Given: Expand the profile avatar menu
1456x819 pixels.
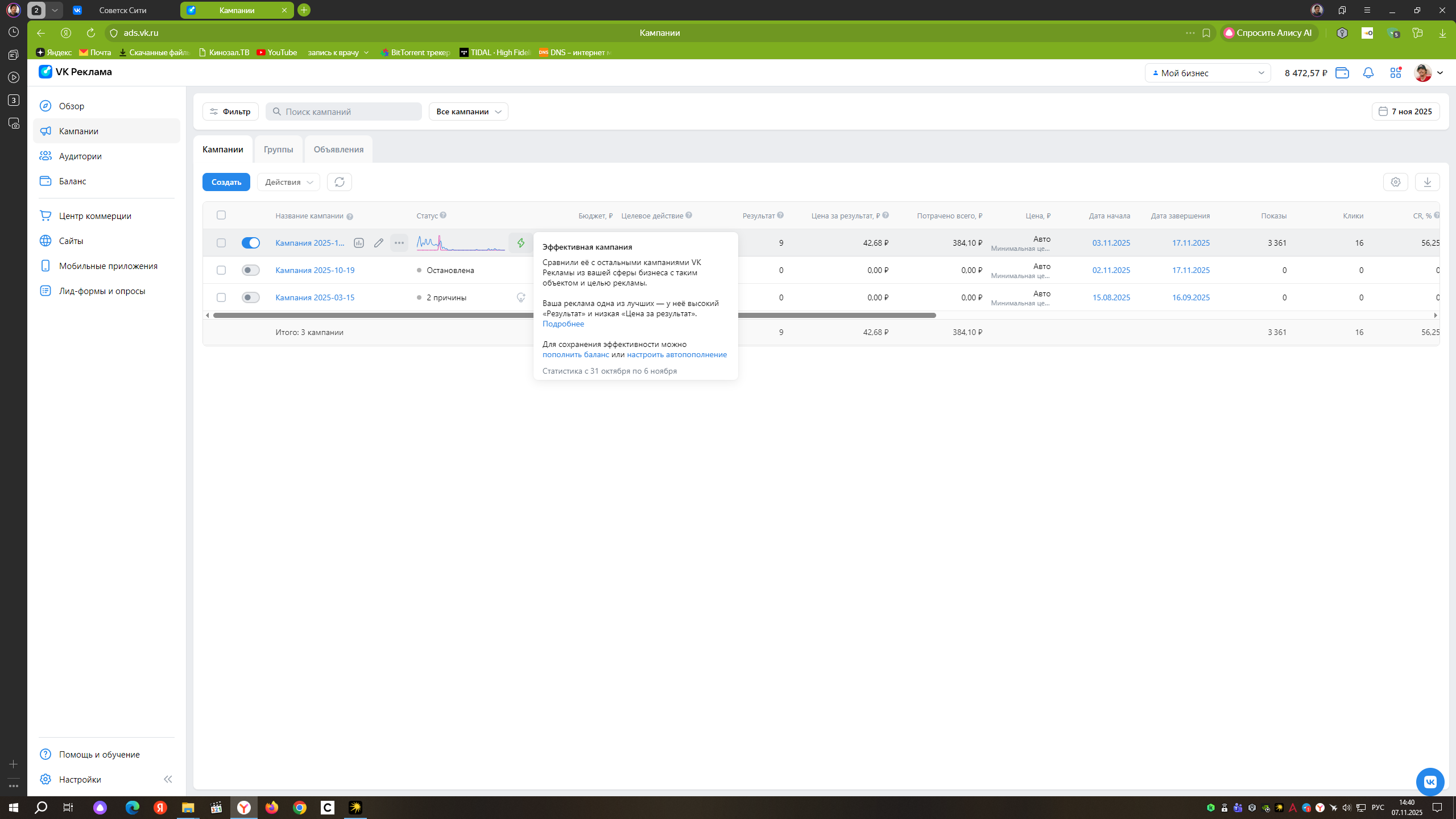Looking at the screenshot, I should (x=1428, y=73).
